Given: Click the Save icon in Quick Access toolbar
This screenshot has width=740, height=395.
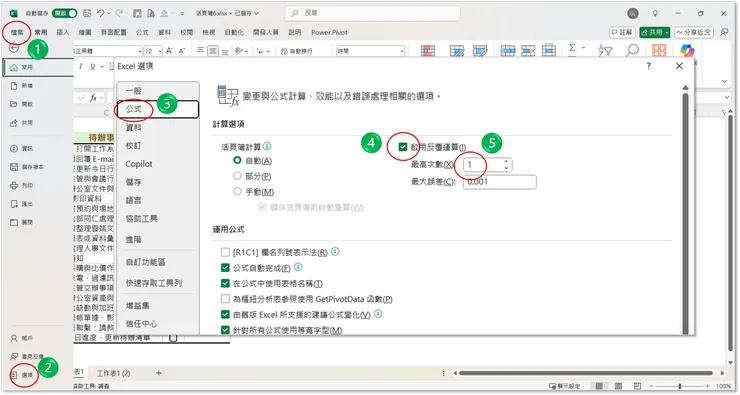Looking at the screenshot, I should (87, 13).
